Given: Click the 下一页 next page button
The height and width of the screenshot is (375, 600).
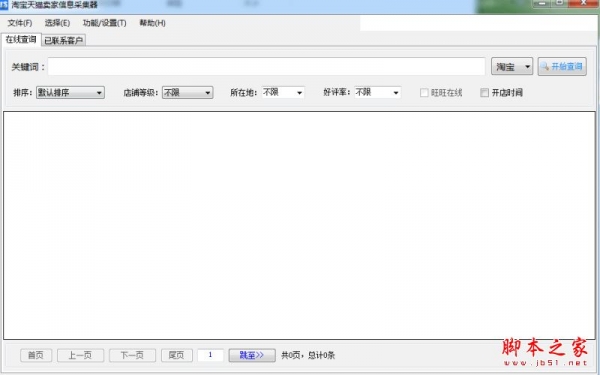Looking at the screenshot, I should tap(132, 355).
